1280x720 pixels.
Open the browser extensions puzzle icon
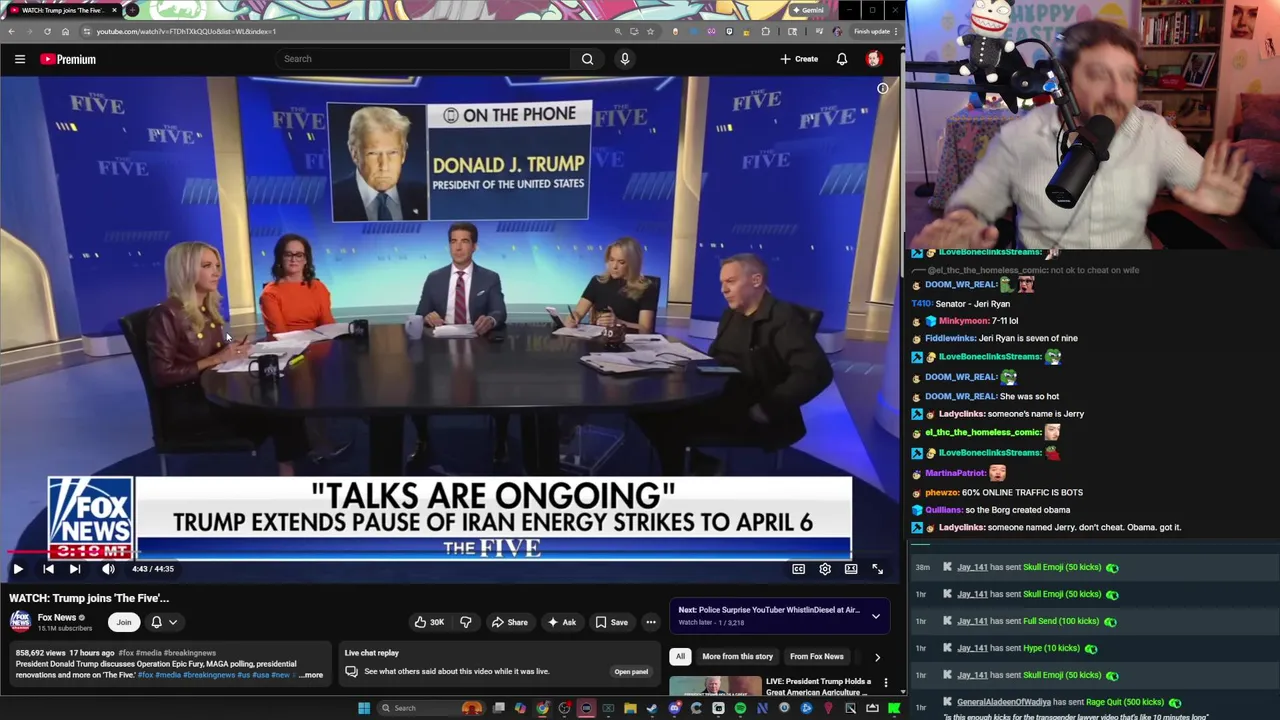(x=766, y=31)
